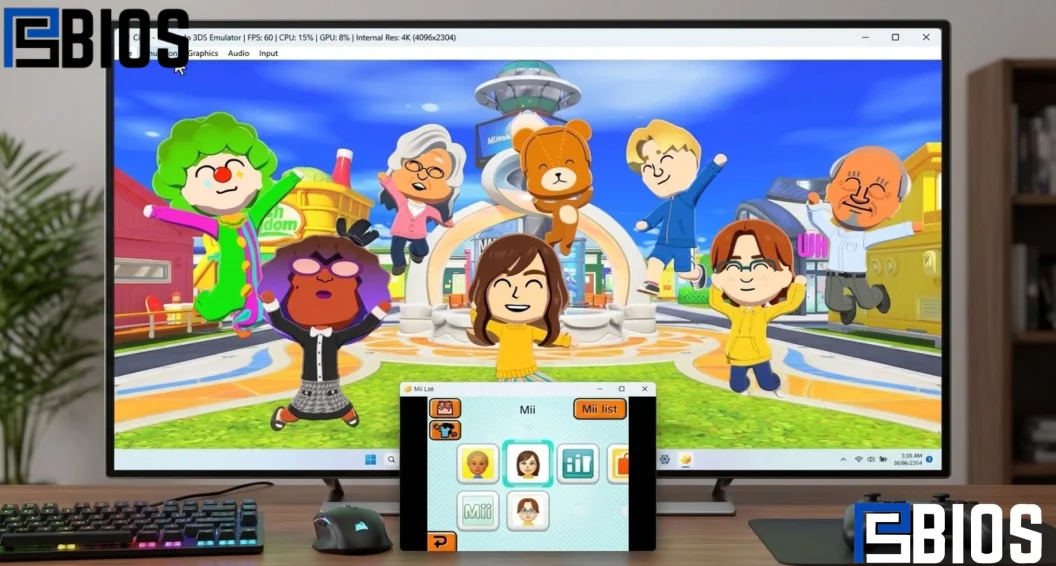Click the 'Internal Res: 4K (4096x2304)' title text

(405, 38)
